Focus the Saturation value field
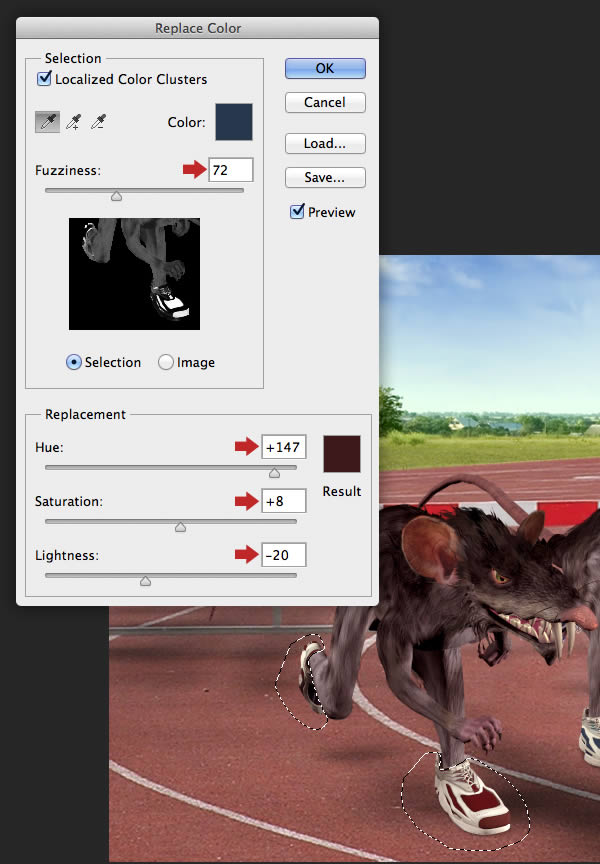600x864 pixels. click(x=284, y=501)
